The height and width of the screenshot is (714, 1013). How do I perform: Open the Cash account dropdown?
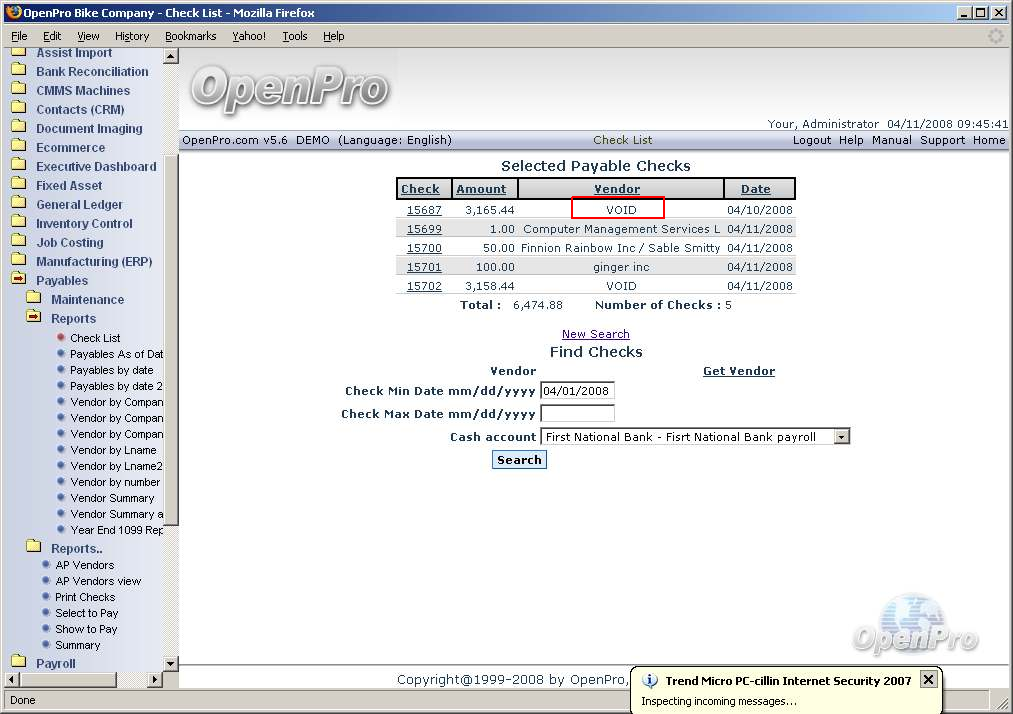[x=841, y=437]
